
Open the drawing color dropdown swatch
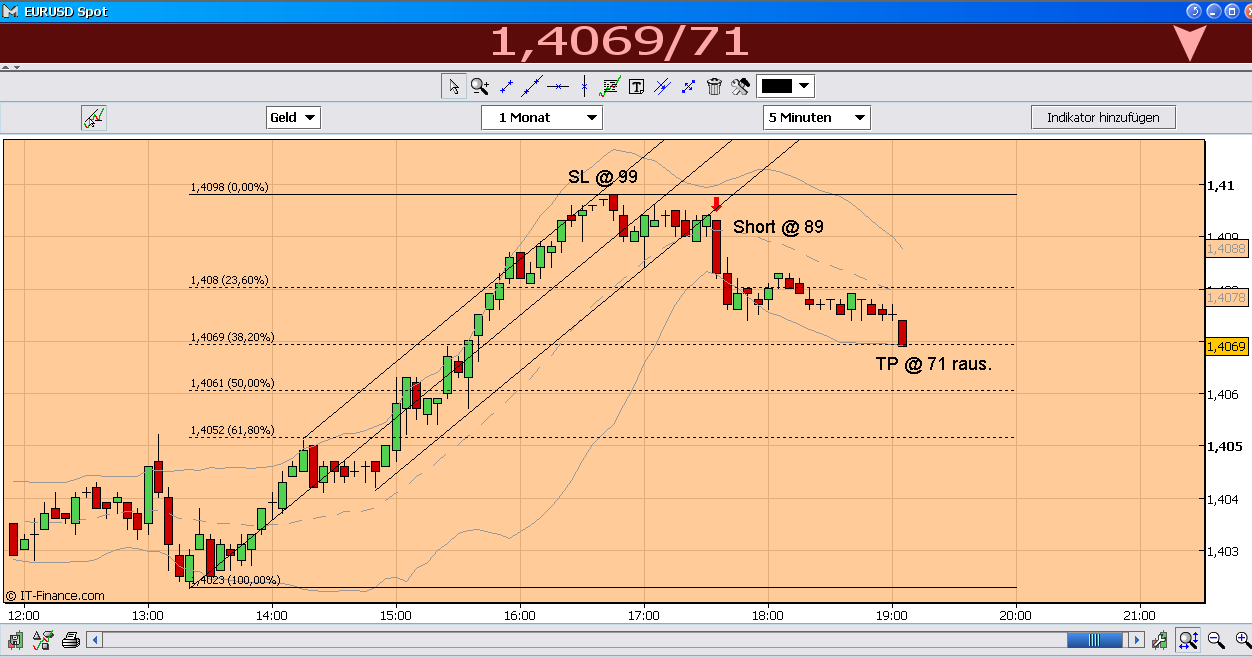point(785,86)
